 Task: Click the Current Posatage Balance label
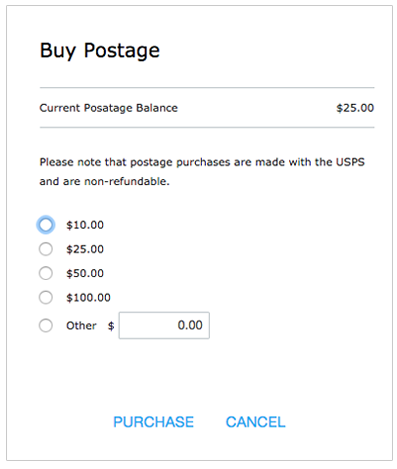[x=109, y=108]
